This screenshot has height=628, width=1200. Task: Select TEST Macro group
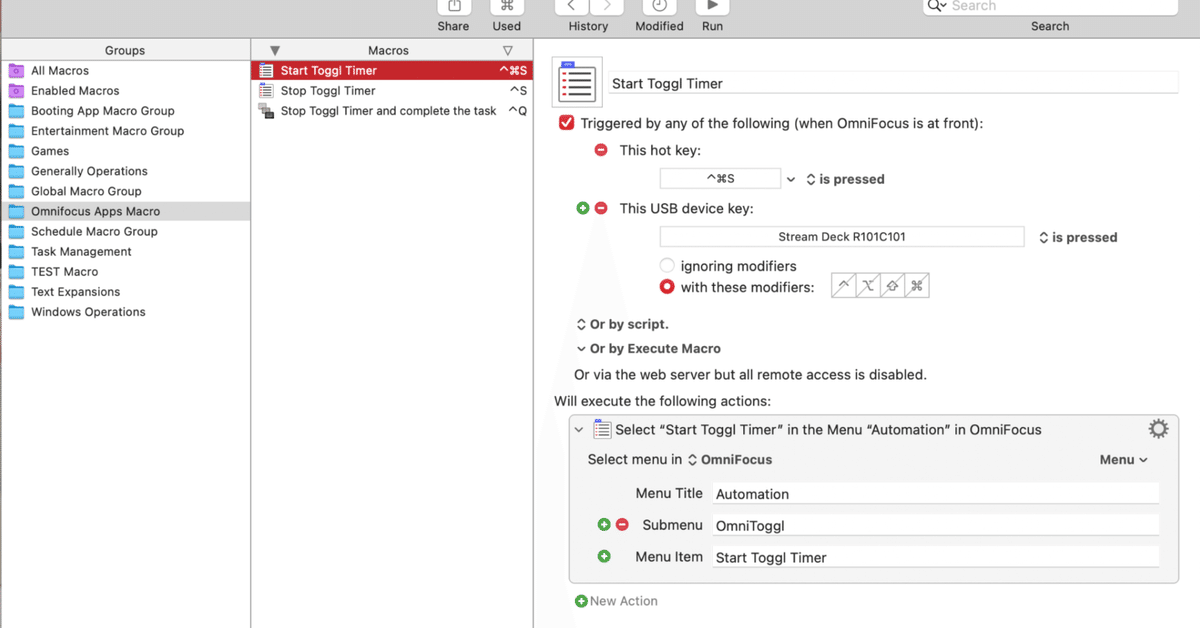pos(125,271)
